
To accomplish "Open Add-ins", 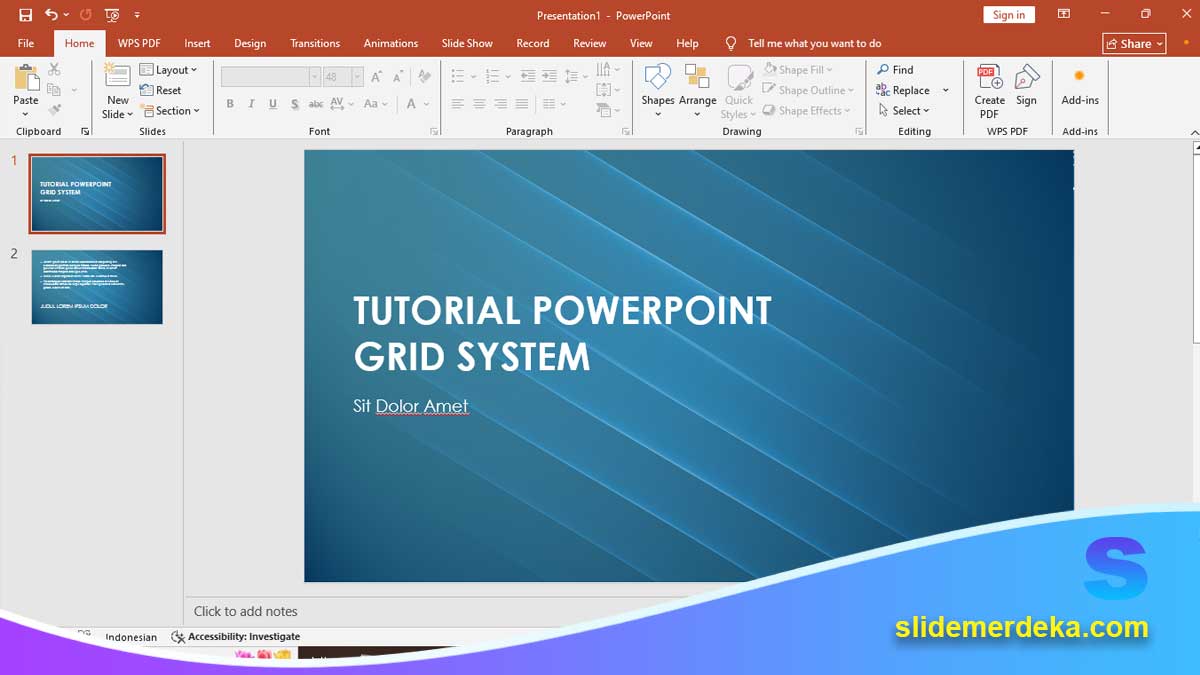I will [x=1079, y=88].
